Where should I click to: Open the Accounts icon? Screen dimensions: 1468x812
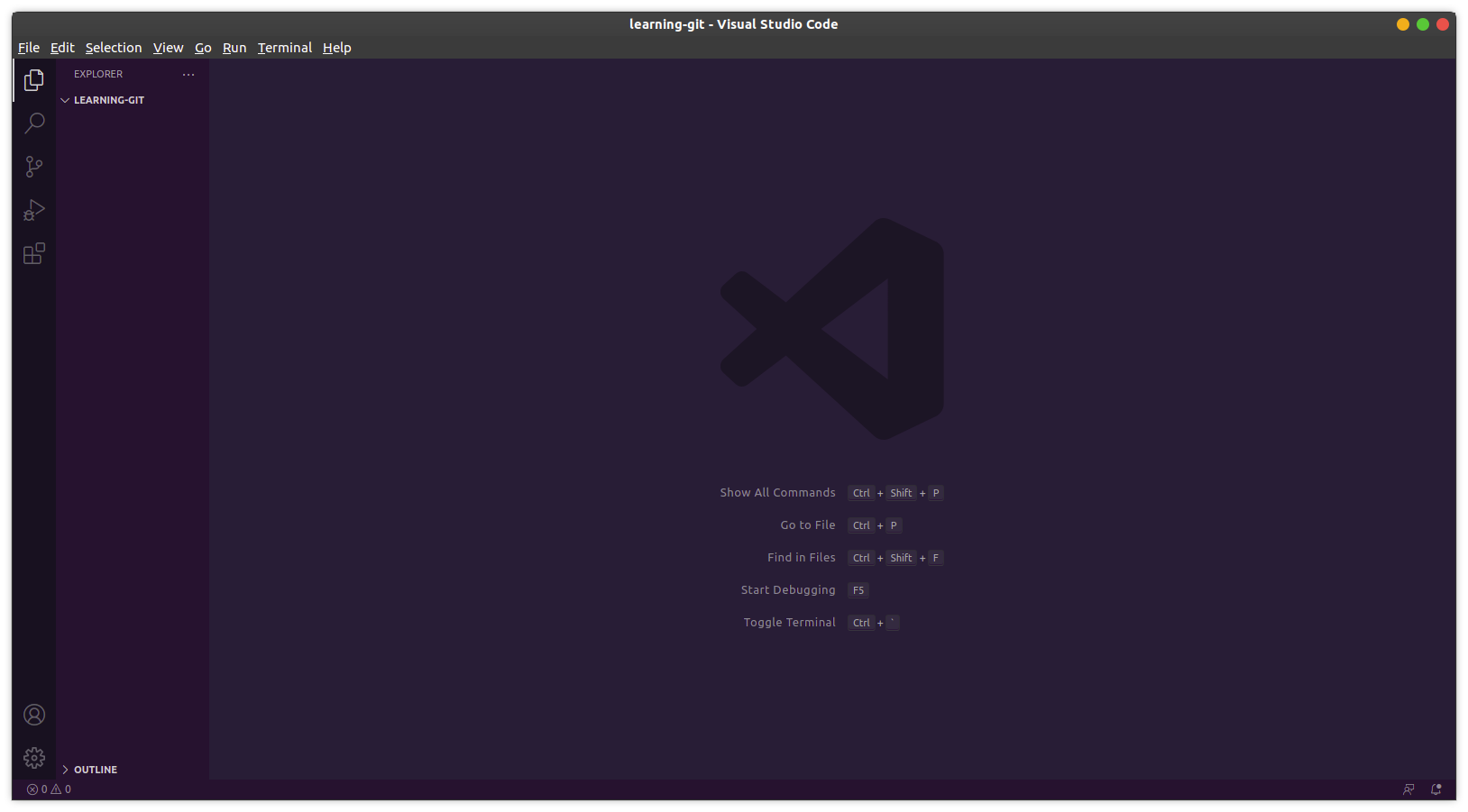[34, 715]
